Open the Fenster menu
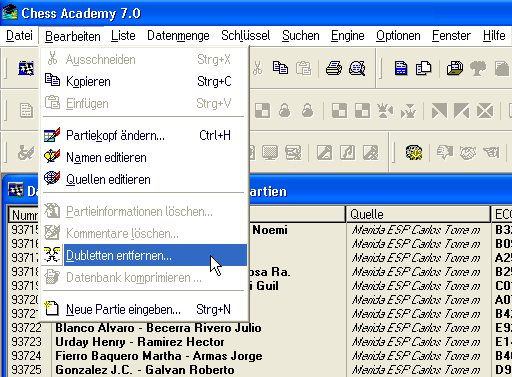The width and height of the screenshot is (512, 377). [451, 36]
